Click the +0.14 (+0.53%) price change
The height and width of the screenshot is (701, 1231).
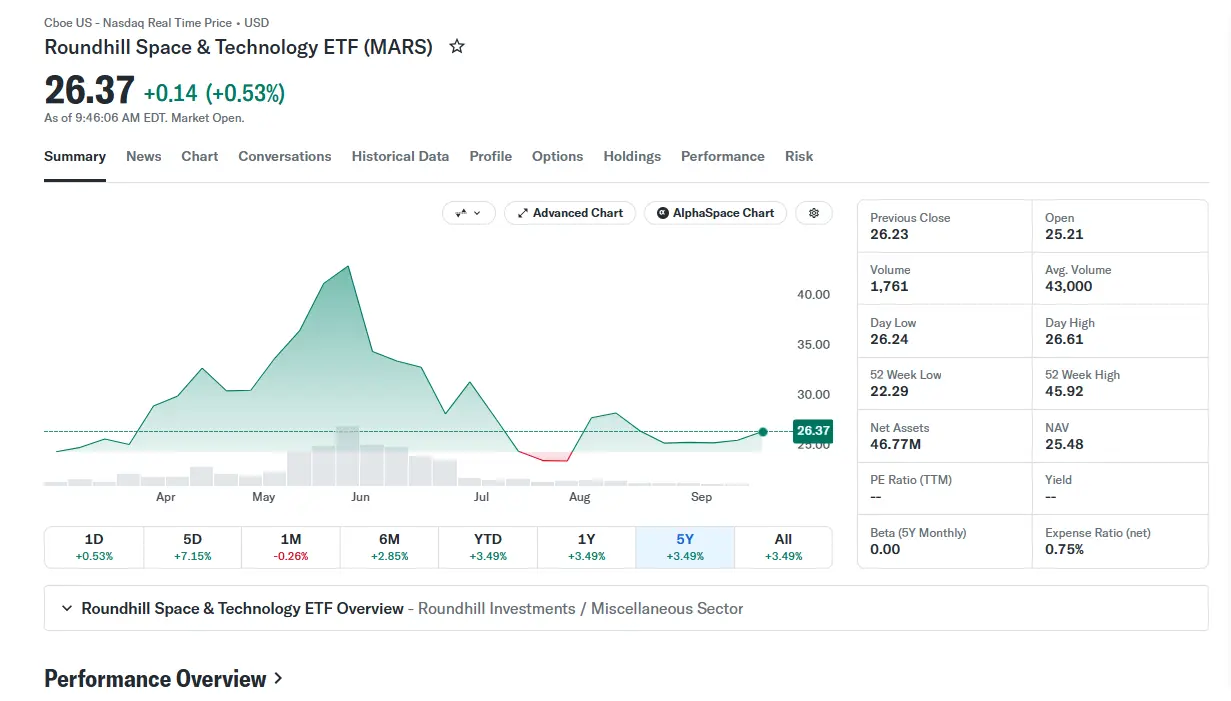tap(214, 93)
